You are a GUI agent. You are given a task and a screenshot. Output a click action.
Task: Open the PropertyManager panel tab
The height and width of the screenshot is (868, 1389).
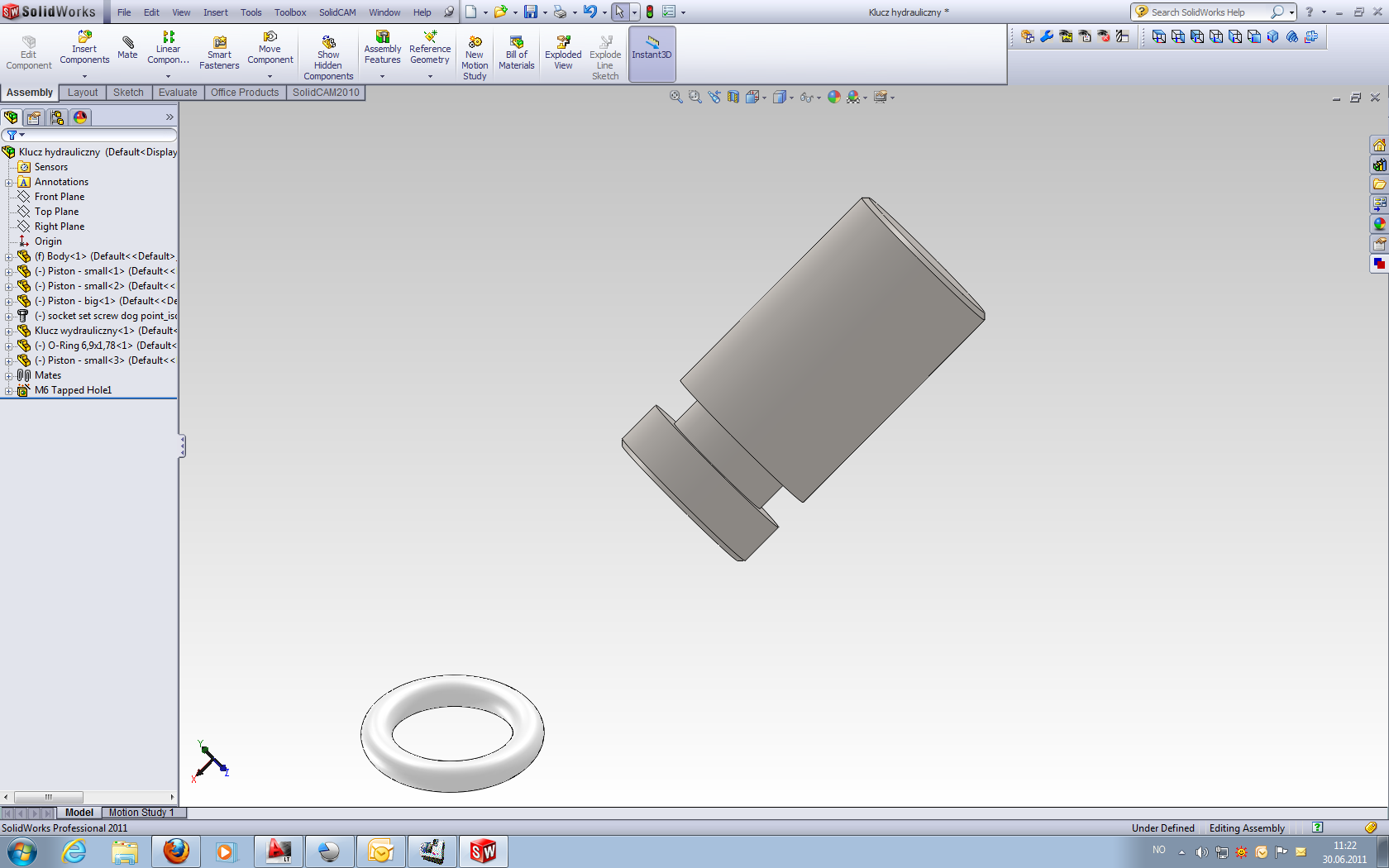pyautogui.click(x=34, y=117)
